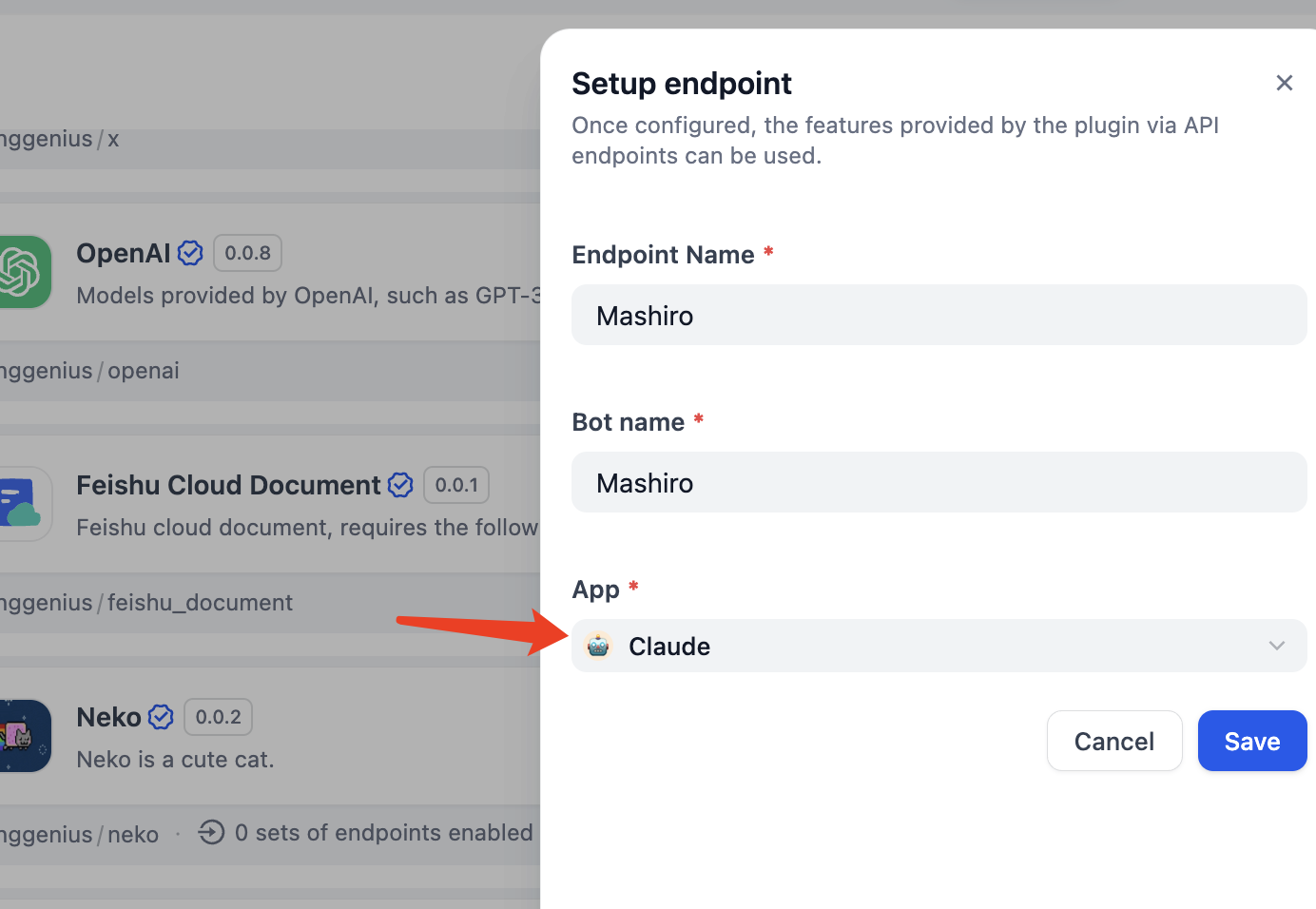Click the 0.0.1 version tag on Feishu
This screenshot has width=1316, height=909.
pyautogui.click(x=456, y=485)
